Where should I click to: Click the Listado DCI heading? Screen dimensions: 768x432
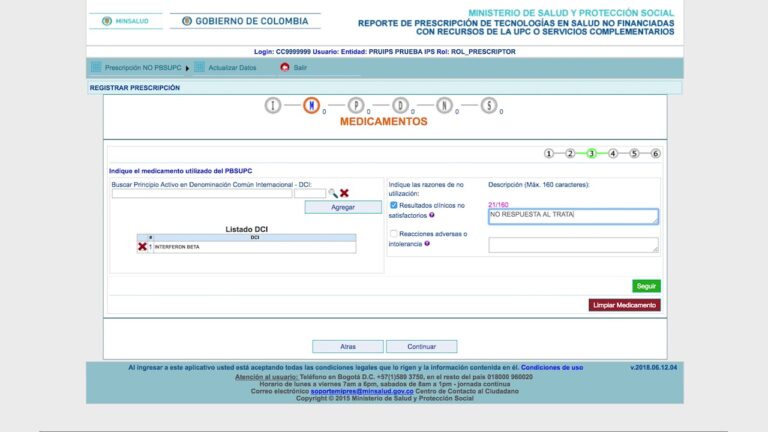pos(246,229)
